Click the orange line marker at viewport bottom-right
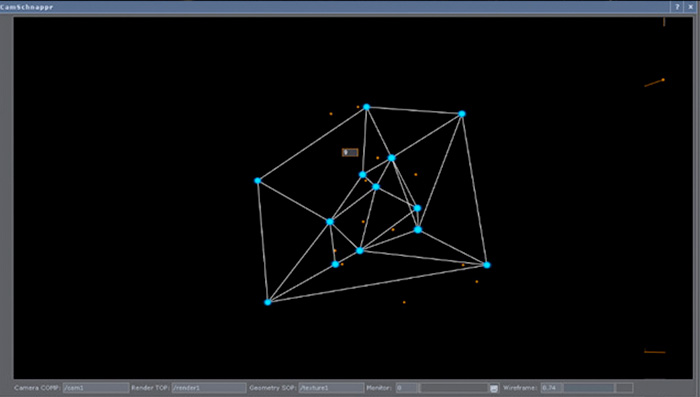The width and height of the screenshot is (700, 397). [654, 352]
